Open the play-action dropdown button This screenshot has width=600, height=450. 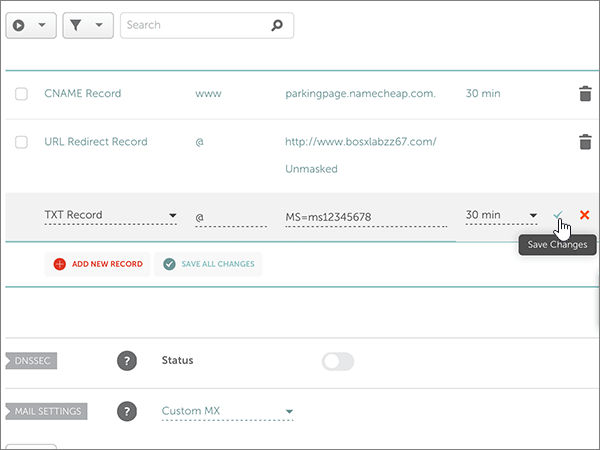30,25
